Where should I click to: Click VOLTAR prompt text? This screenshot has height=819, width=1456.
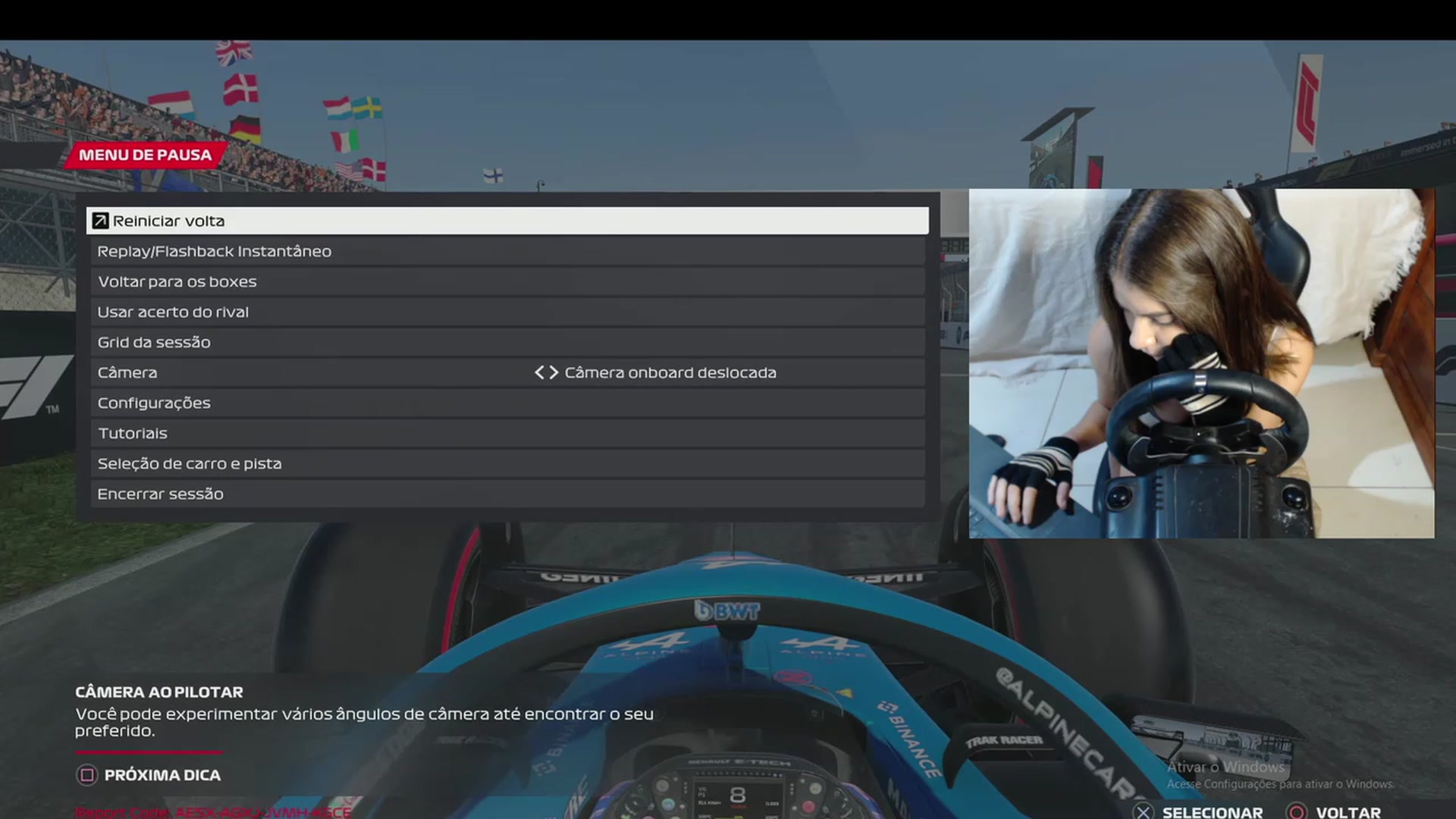coord(1348,812)
